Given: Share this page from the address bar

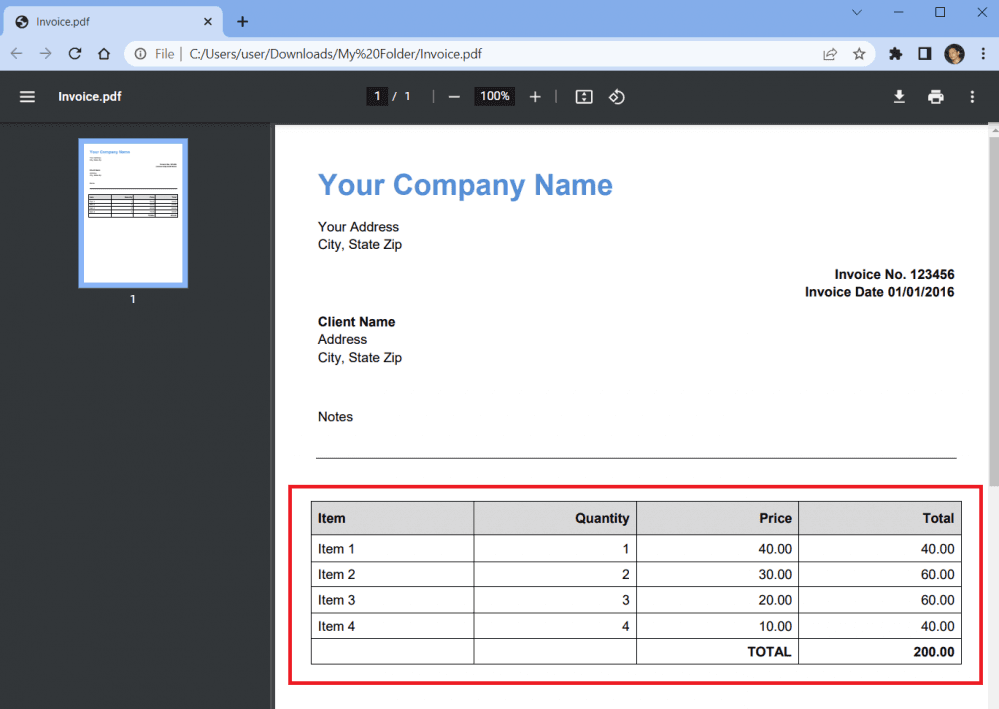Looking at the screenshot, I should click(x=830, y=54).
